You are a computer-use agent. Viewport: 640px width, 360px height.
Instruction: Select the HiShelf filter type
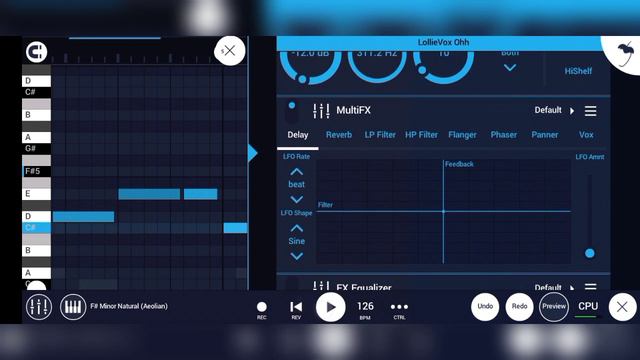pos(578,71)
